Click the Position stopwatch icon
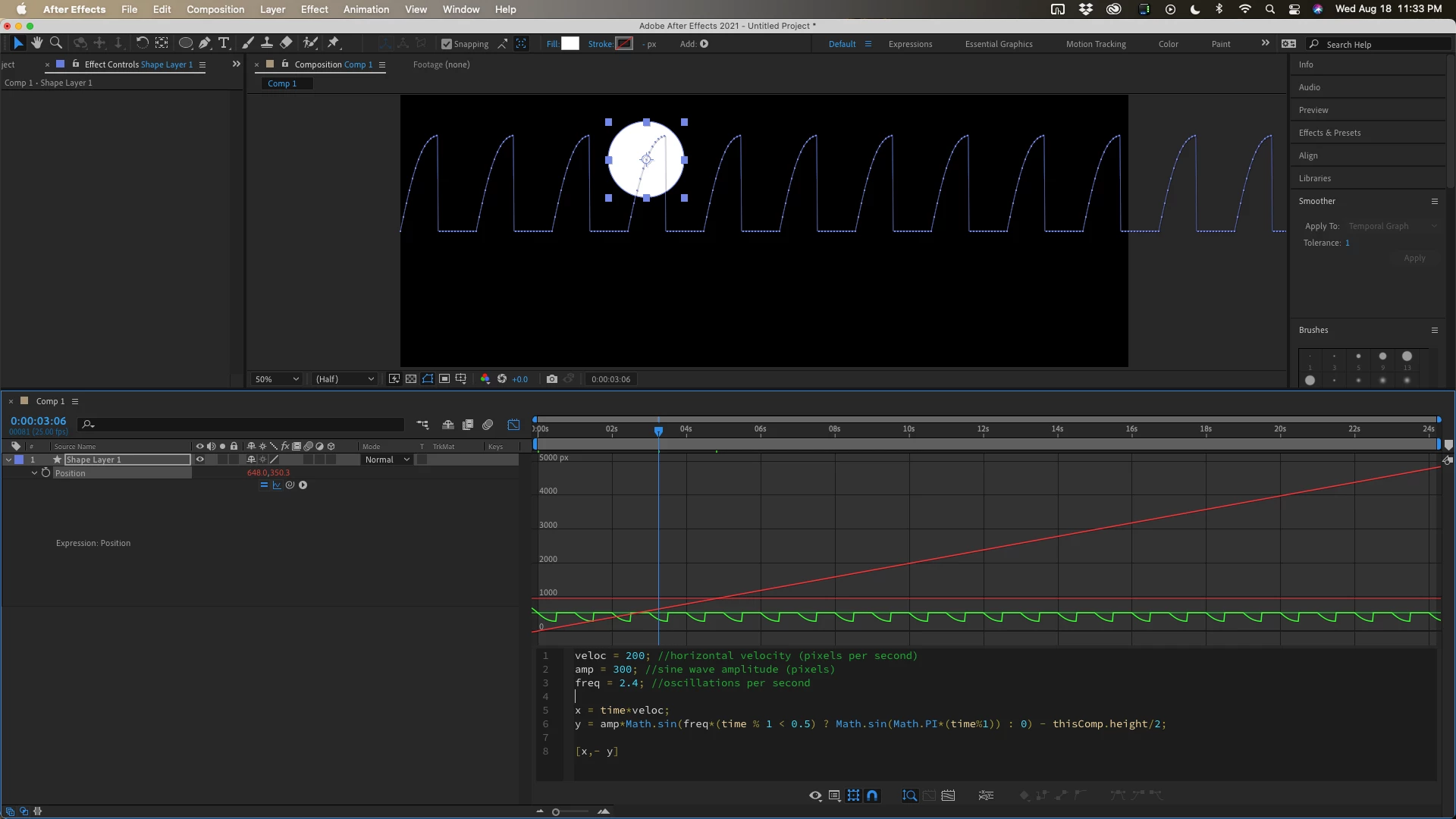 point(45,472)
